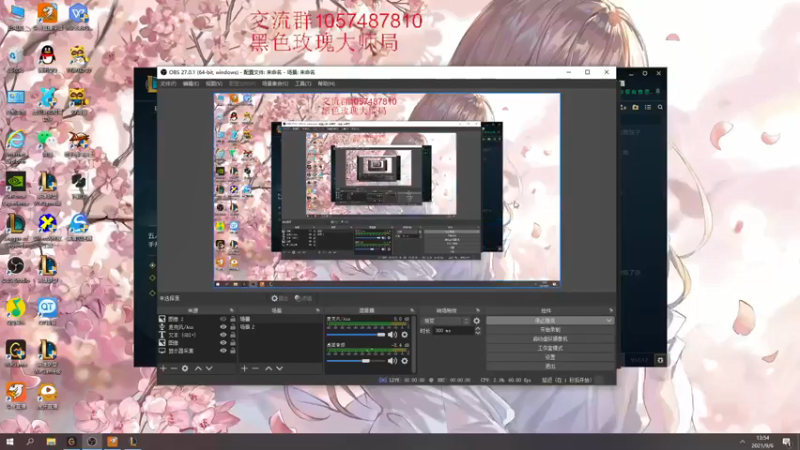Adjust 麦克风/Aux volume slider
Viewport: 800px width, 450px height.
356,335
